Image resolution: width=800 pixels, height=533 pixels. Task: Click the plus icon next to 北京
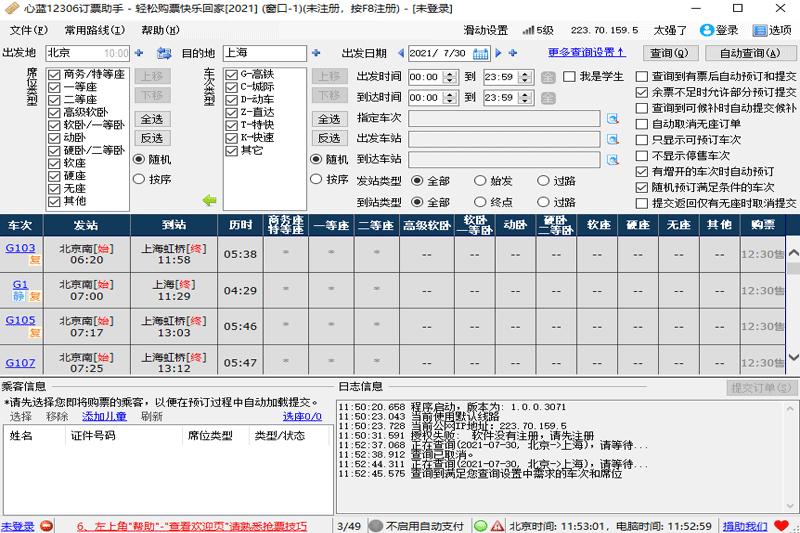pos(139,53)
